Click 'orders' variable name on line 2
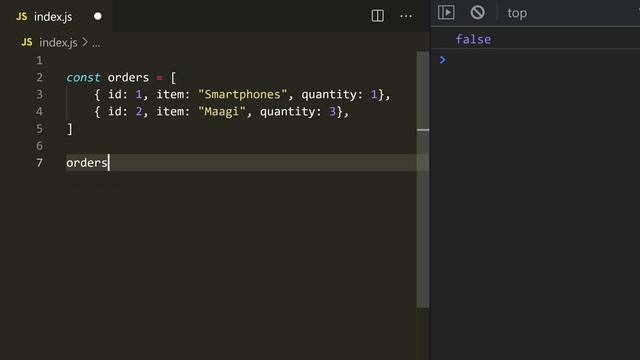640x360 pixels. 128,78
